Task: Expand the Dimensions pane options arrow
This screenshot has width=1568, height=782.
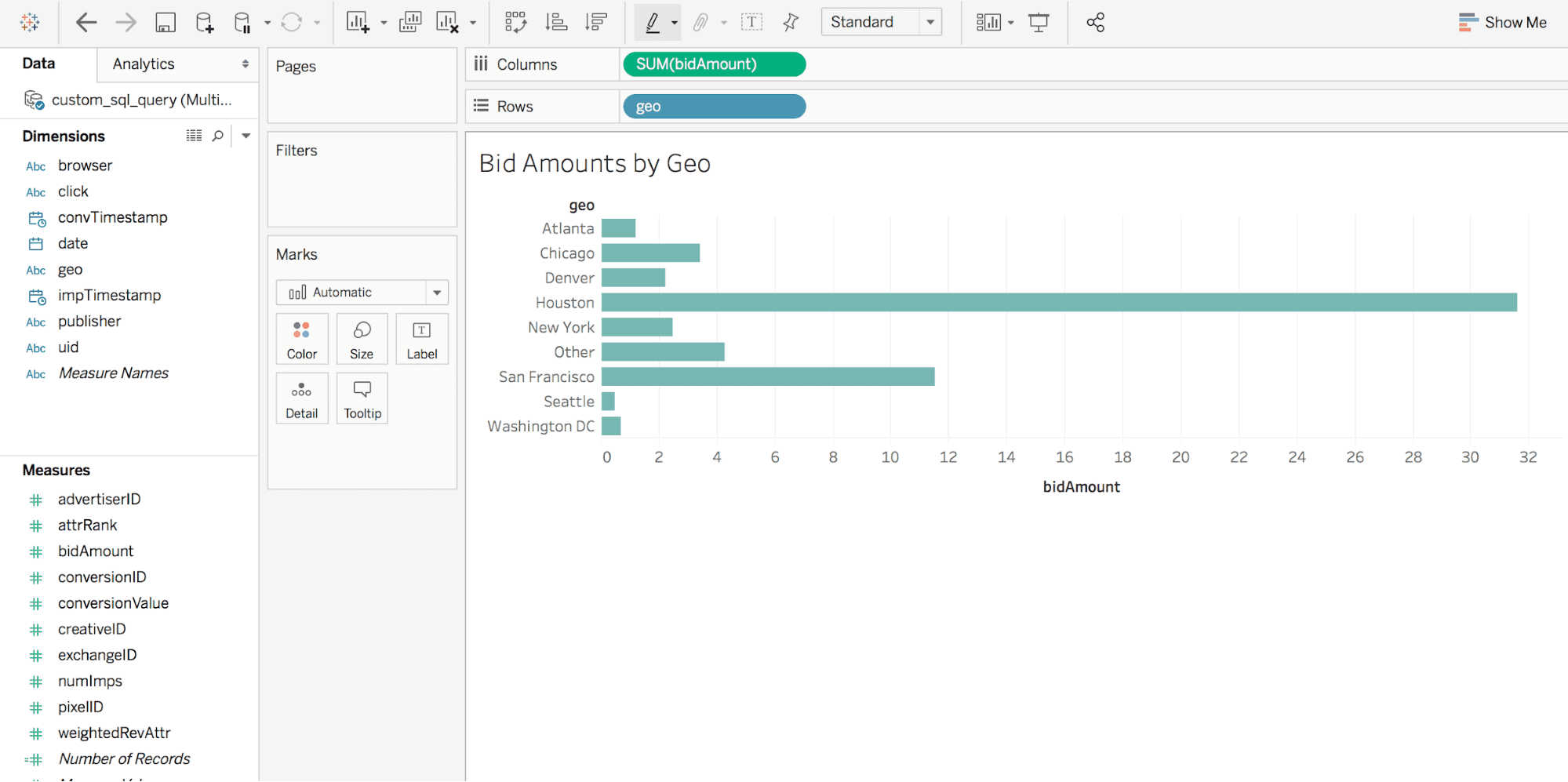Action: (246, 136)
